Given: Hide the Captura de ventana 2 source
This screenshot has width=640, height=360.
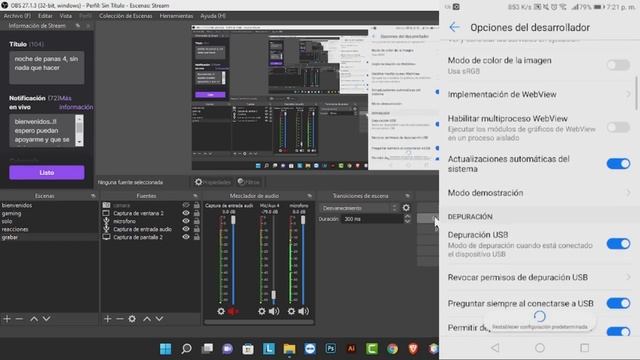Looking at the screenshot, I should click(x=186, y=213).
